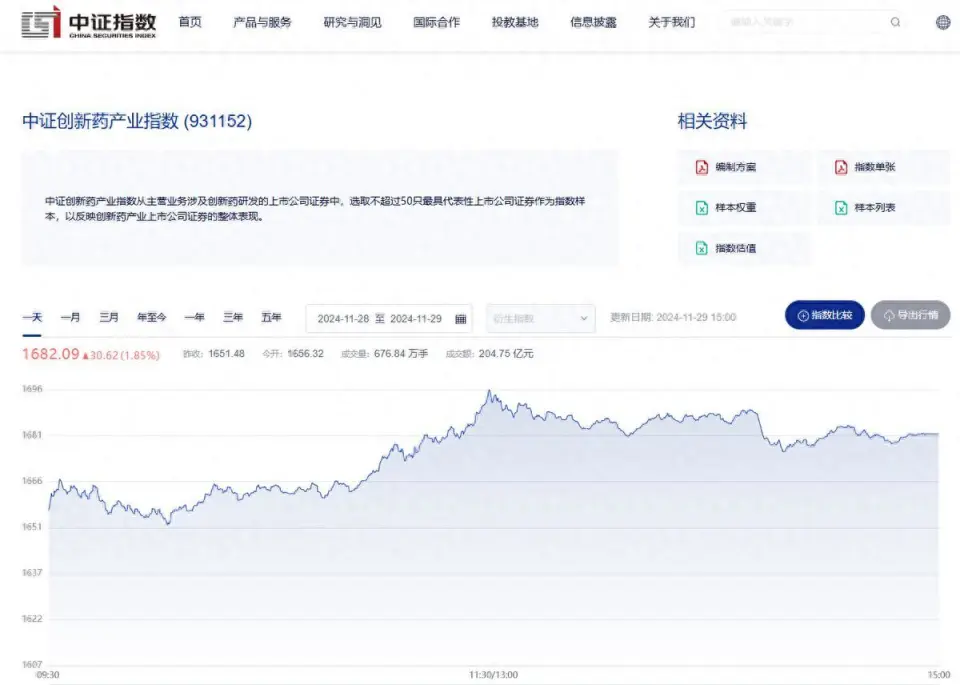Click the PDF icon beside 编制方案
Viewport: 960px width, 685px height.
click(x=702, y=167)
